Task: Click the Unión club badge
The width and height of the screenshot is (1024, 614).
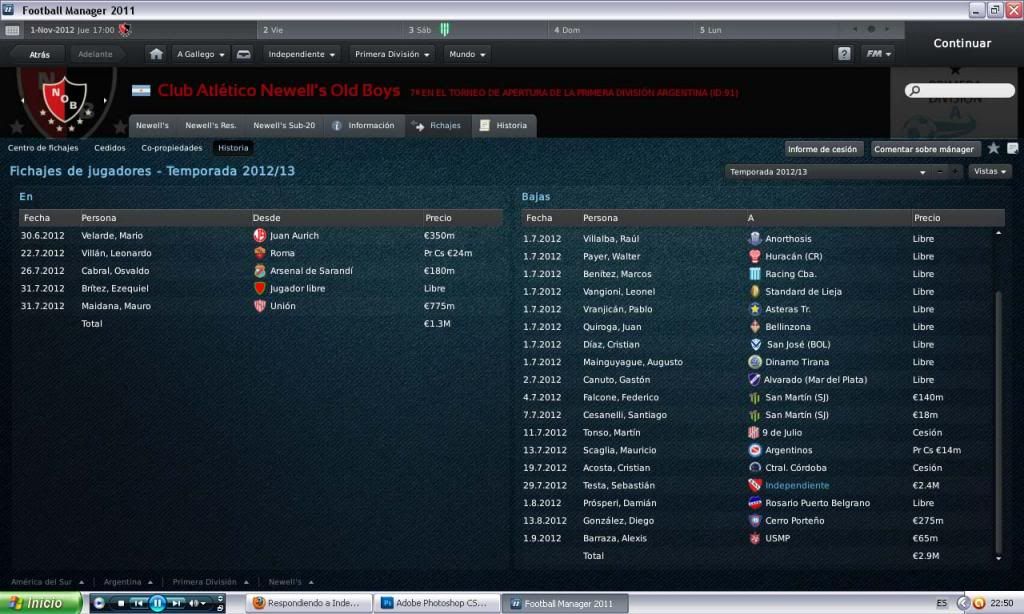Action: [x=259, y=306]
